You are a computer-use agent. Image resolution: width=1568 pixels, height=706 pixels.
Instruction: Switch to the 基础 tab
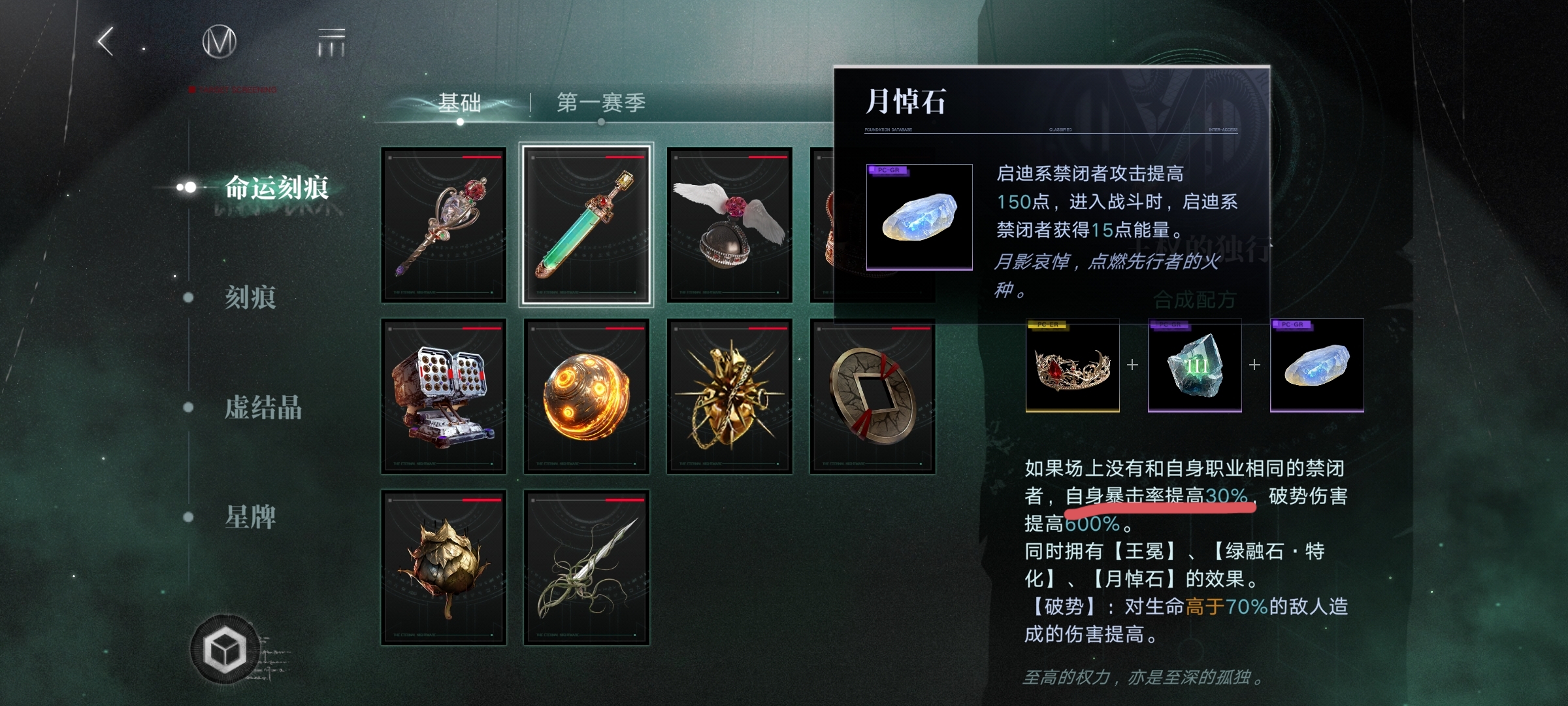(x=459, y=103)
